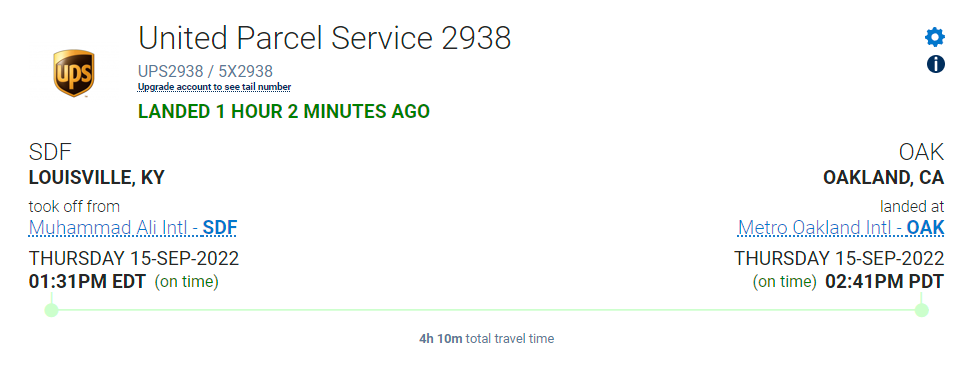The height and width of the screenshot is (367, 955).
Task: Click the 4h 10m total travel time text
Action: click(x=487, y=338)
